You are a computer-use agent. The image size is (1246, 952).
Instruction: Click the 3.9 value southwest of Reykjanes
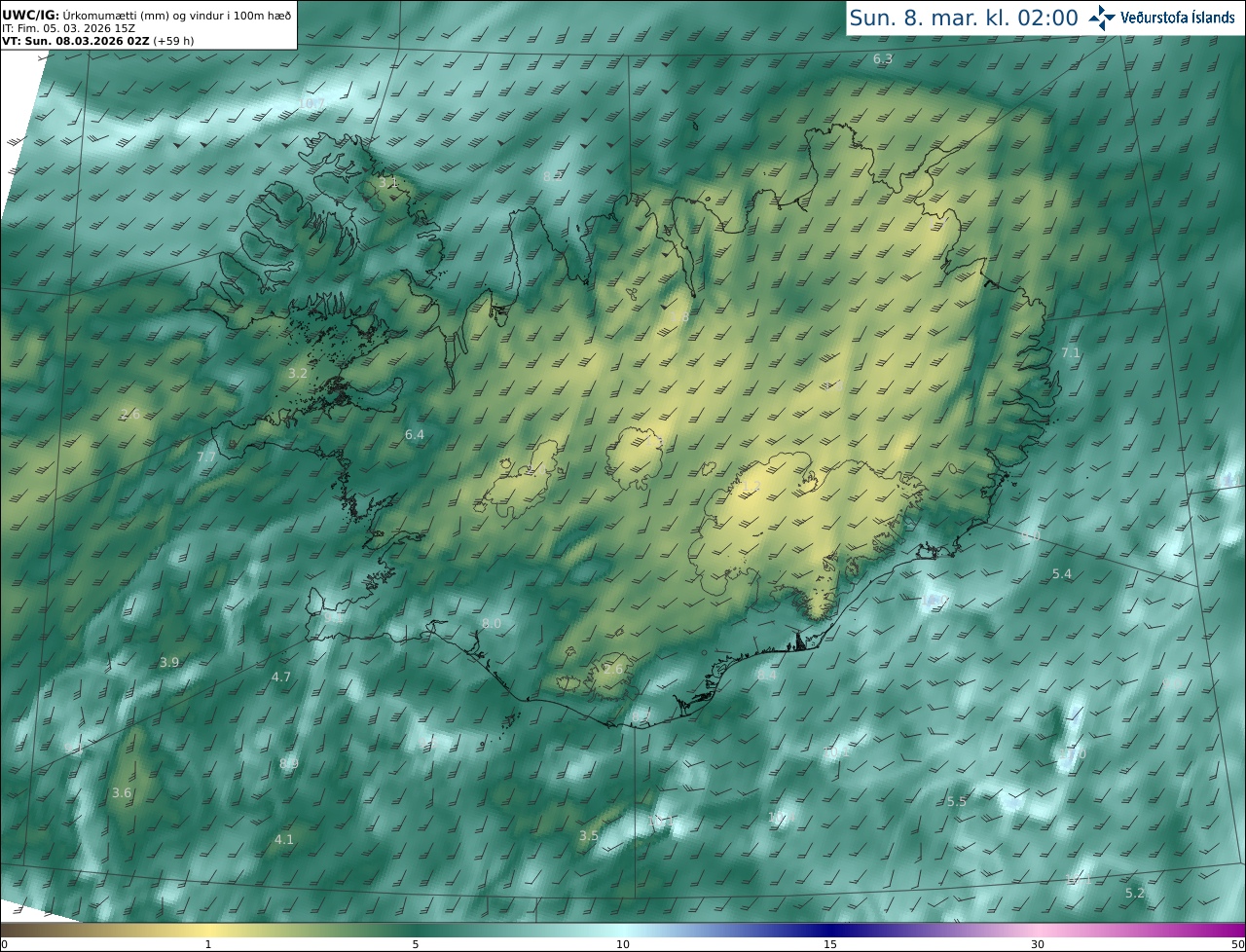coord(169,662)
